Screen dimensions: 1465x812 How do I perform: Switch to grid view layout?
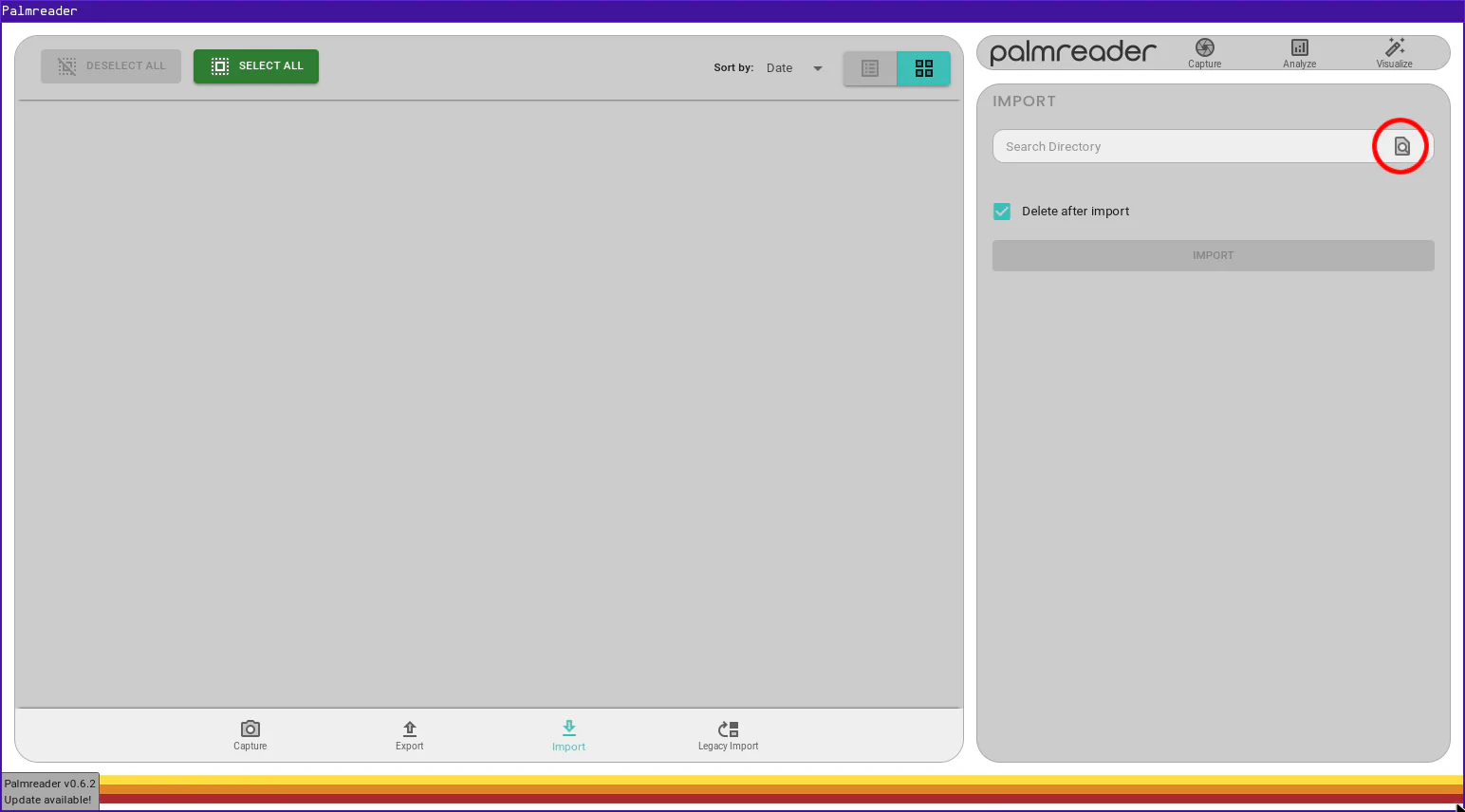(x=922, y=67)
